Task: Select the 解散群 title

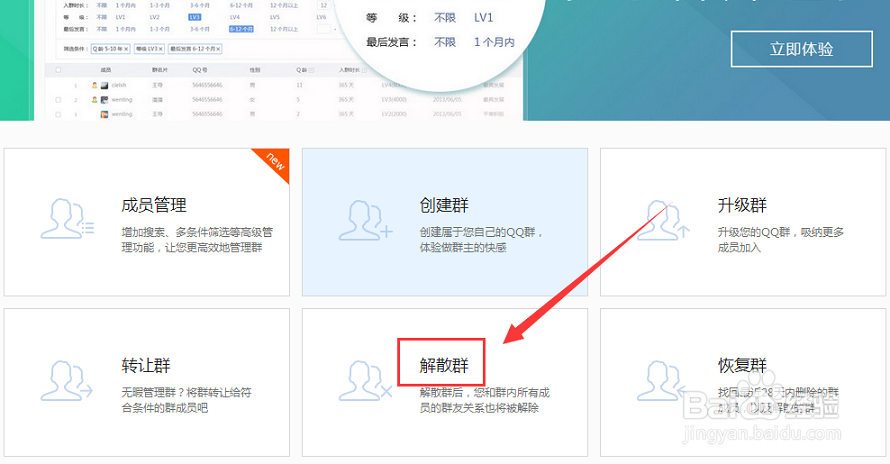Action: point(444,365)
